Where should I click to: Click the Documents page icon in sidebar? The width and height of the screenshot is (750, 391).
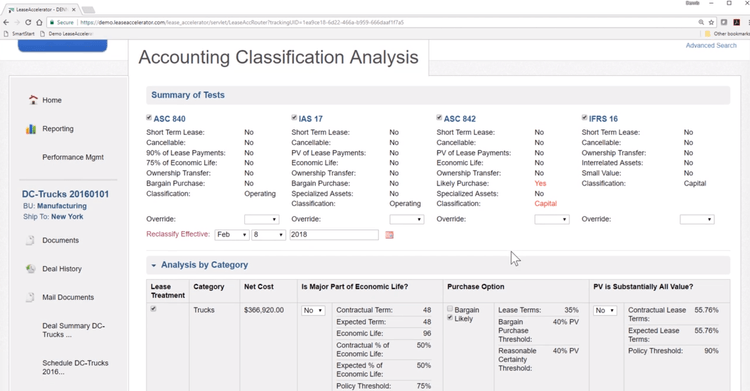coord(30,240)
